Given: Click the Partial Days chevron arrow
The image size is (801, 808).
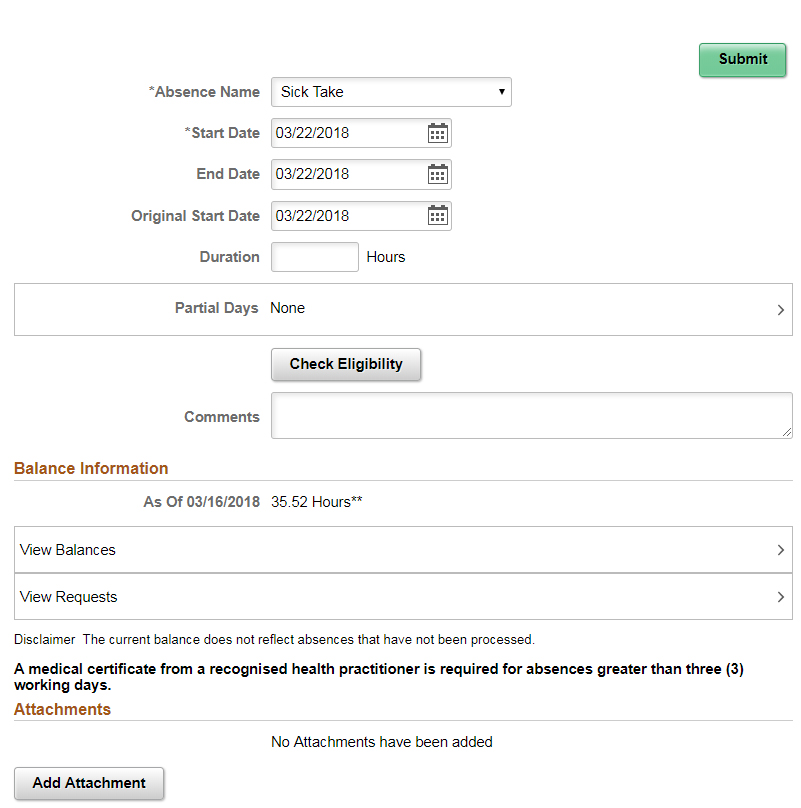Looking at the screenshot, I should point(781,310).
